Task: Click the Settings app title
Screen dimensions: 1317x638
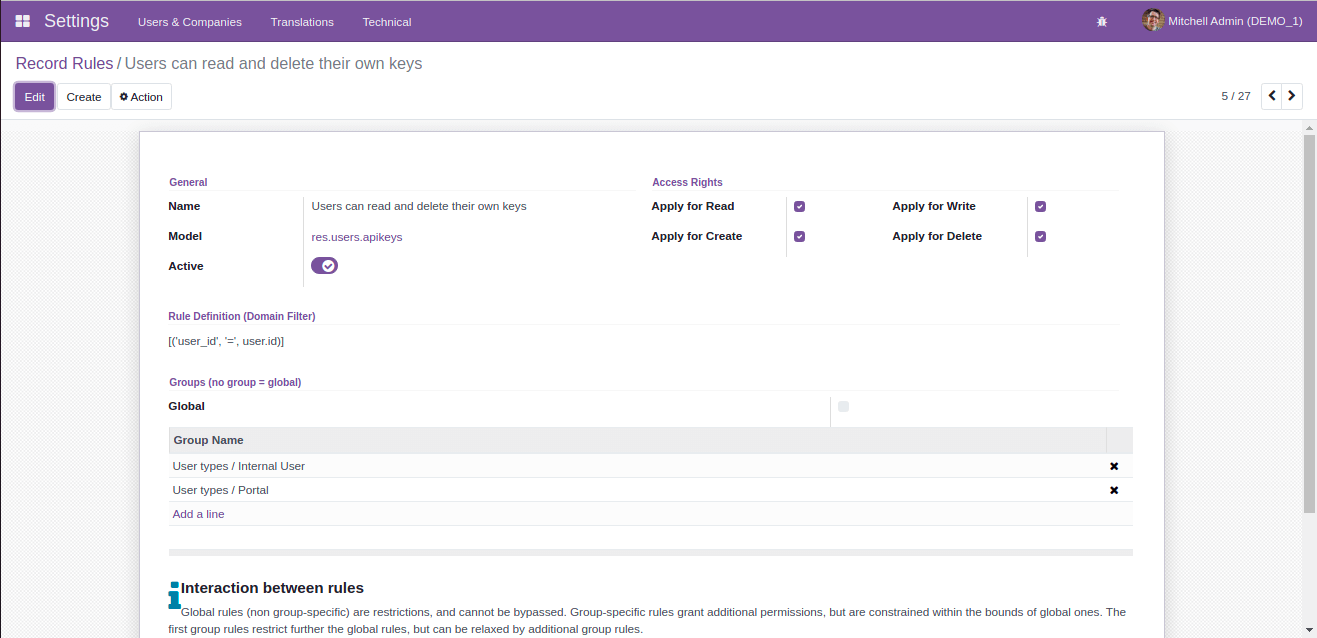Action: 76,21
